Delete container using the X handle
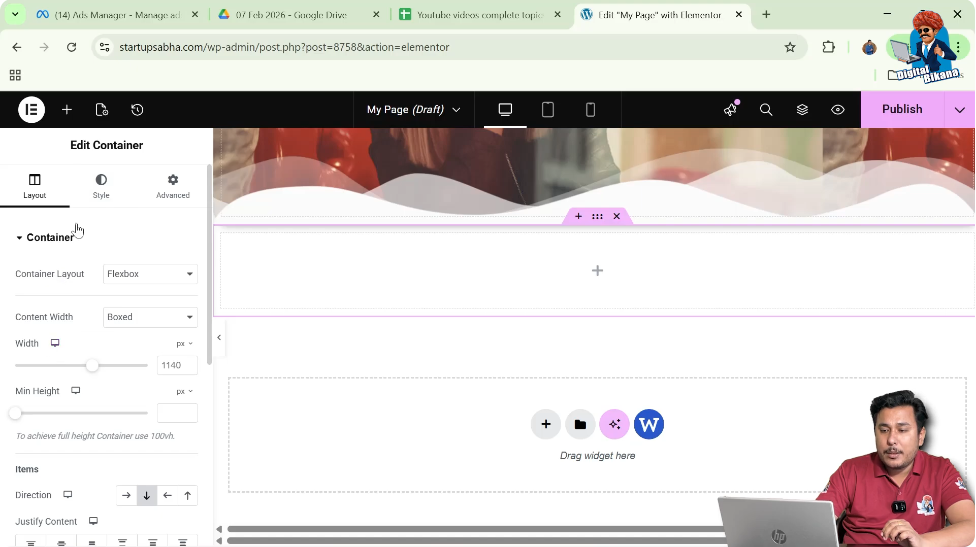Viewport: 976px width, 547px height. click(x=617, y=216)
